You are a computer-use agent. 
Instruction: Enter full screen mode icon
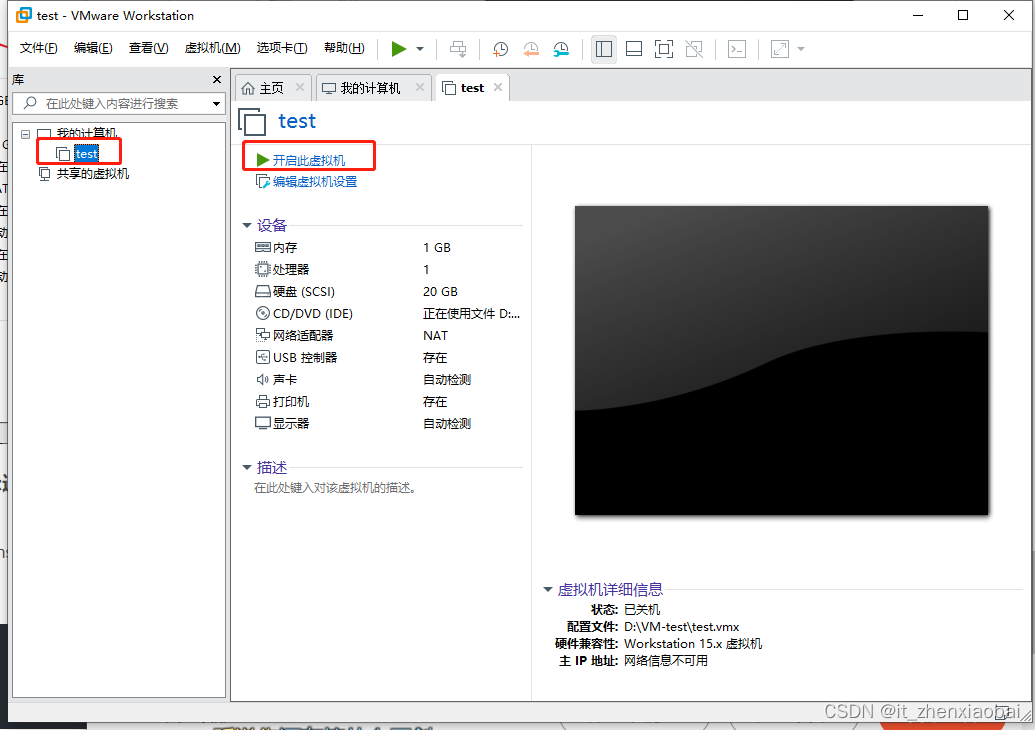click(664, 49)
